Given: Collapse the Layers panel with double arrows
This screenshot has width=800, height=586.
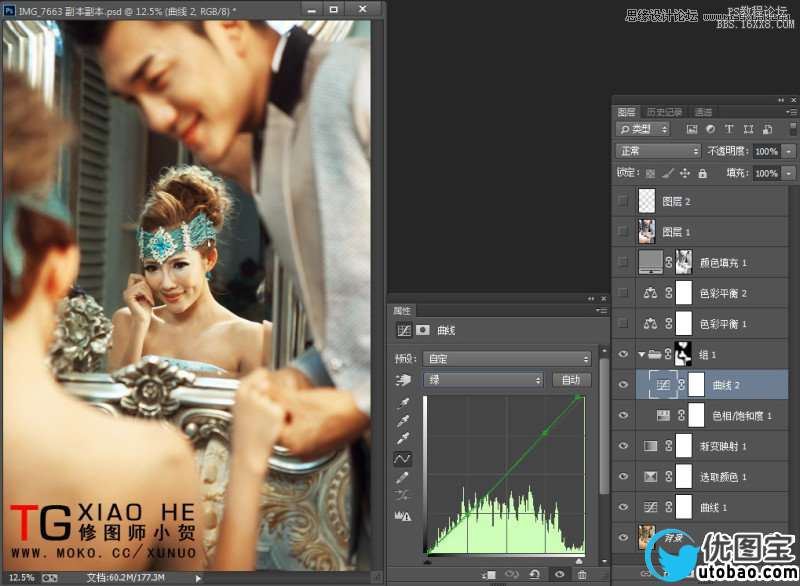Looking at the screenshot, I should [781, 100].
